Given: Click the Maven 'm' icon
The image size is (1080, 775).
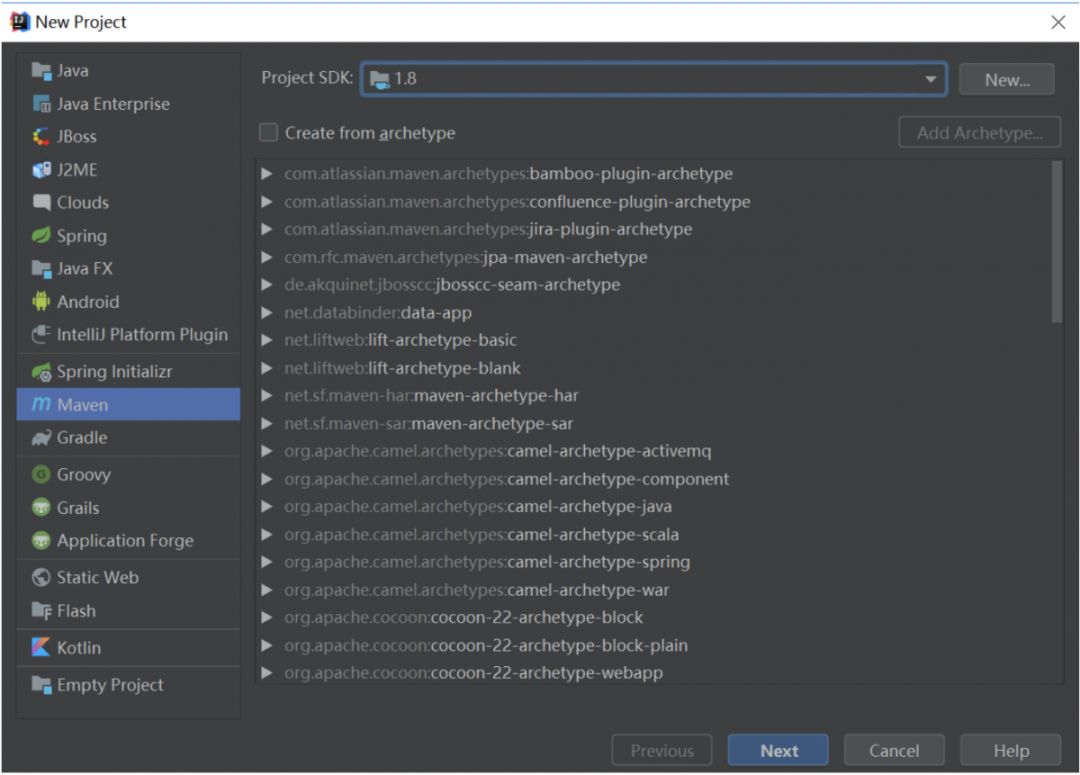Looking at the screenshot, I should 41,404.
